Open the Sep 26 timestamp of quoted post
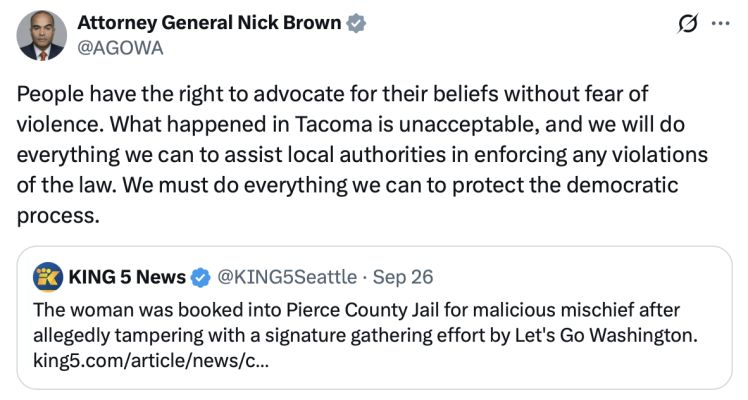This screenshot has width=748, height=400. (x=405, y=275)
